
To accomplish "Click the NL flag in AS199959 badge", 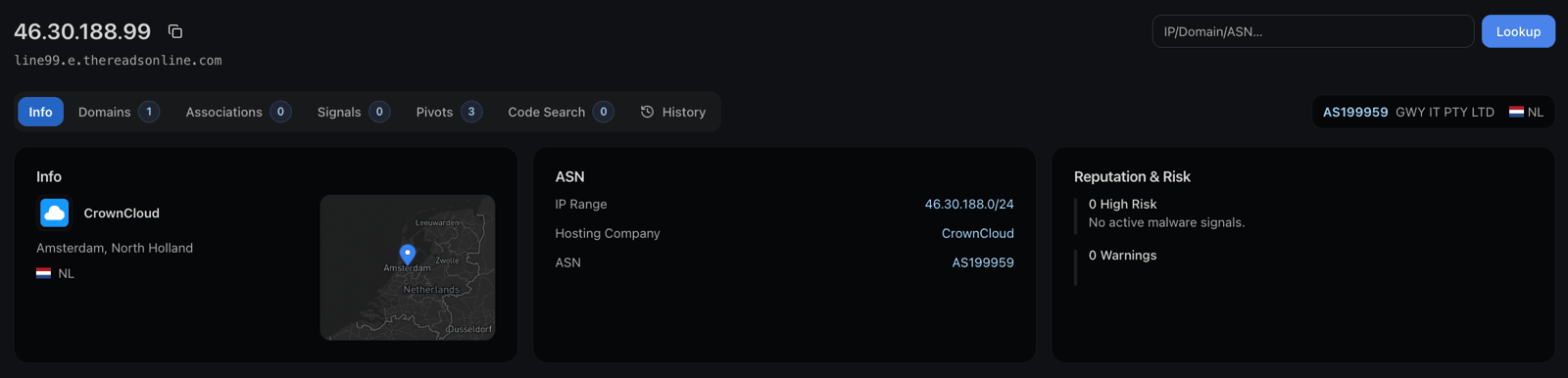I will pos(1516,112).
